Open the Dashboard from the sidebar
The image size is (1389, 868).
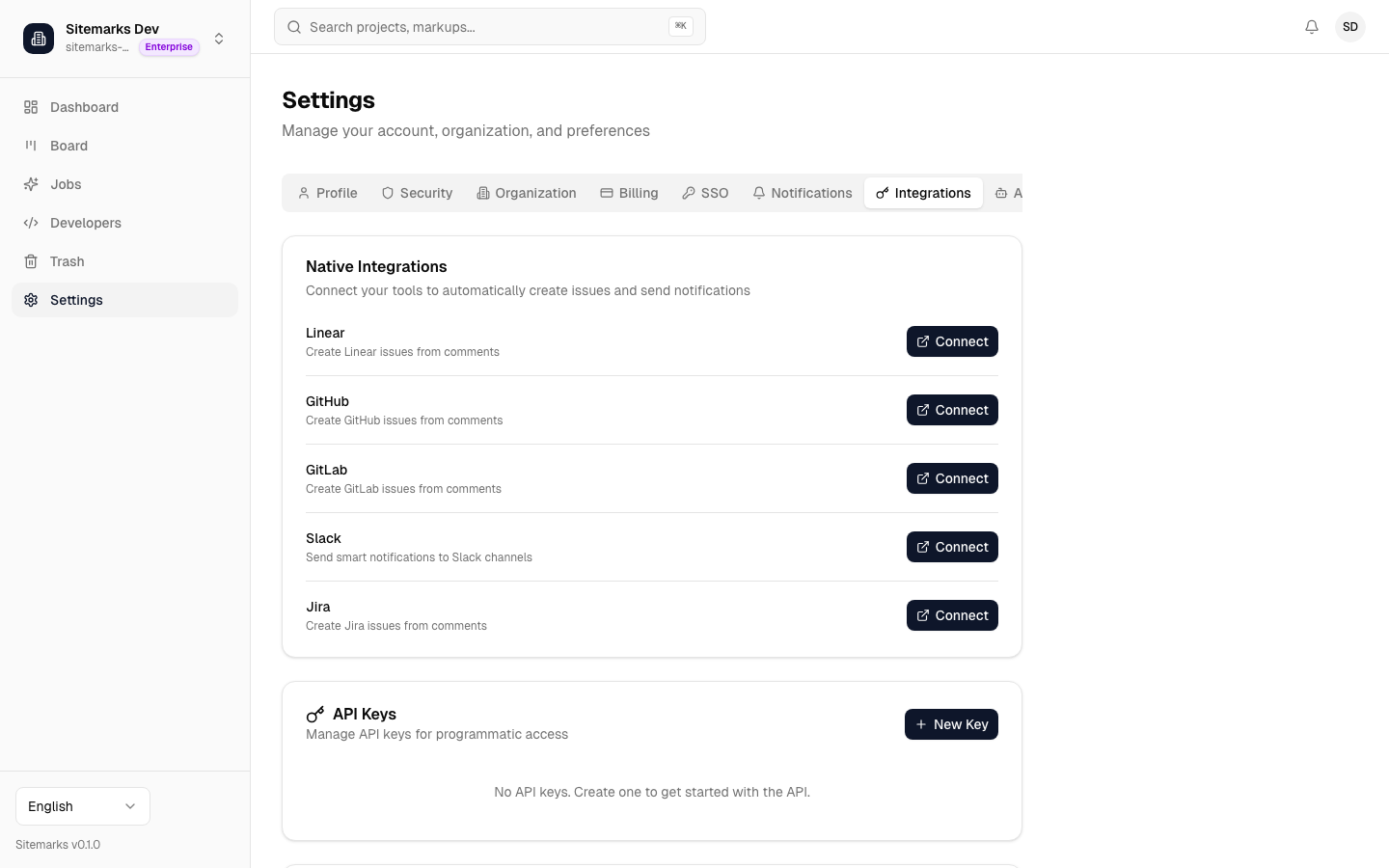tap(84, 107)
